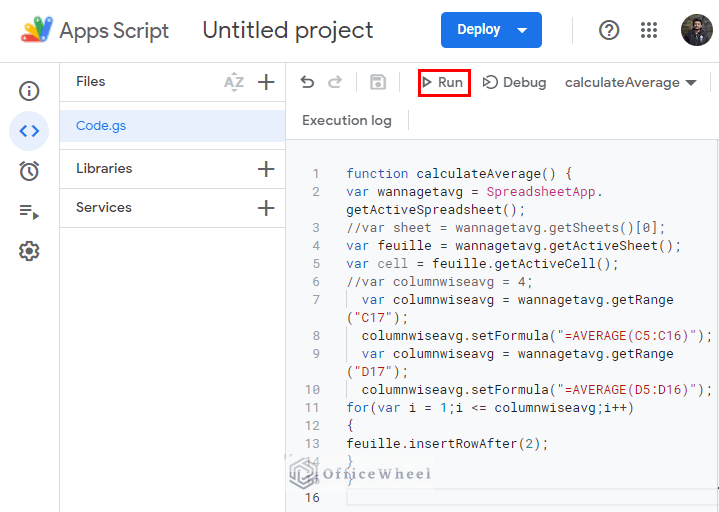Viewport: 719px width, 512px height.
Task: Open the Google apps grid launcher
Action: (x=649, y=30)
